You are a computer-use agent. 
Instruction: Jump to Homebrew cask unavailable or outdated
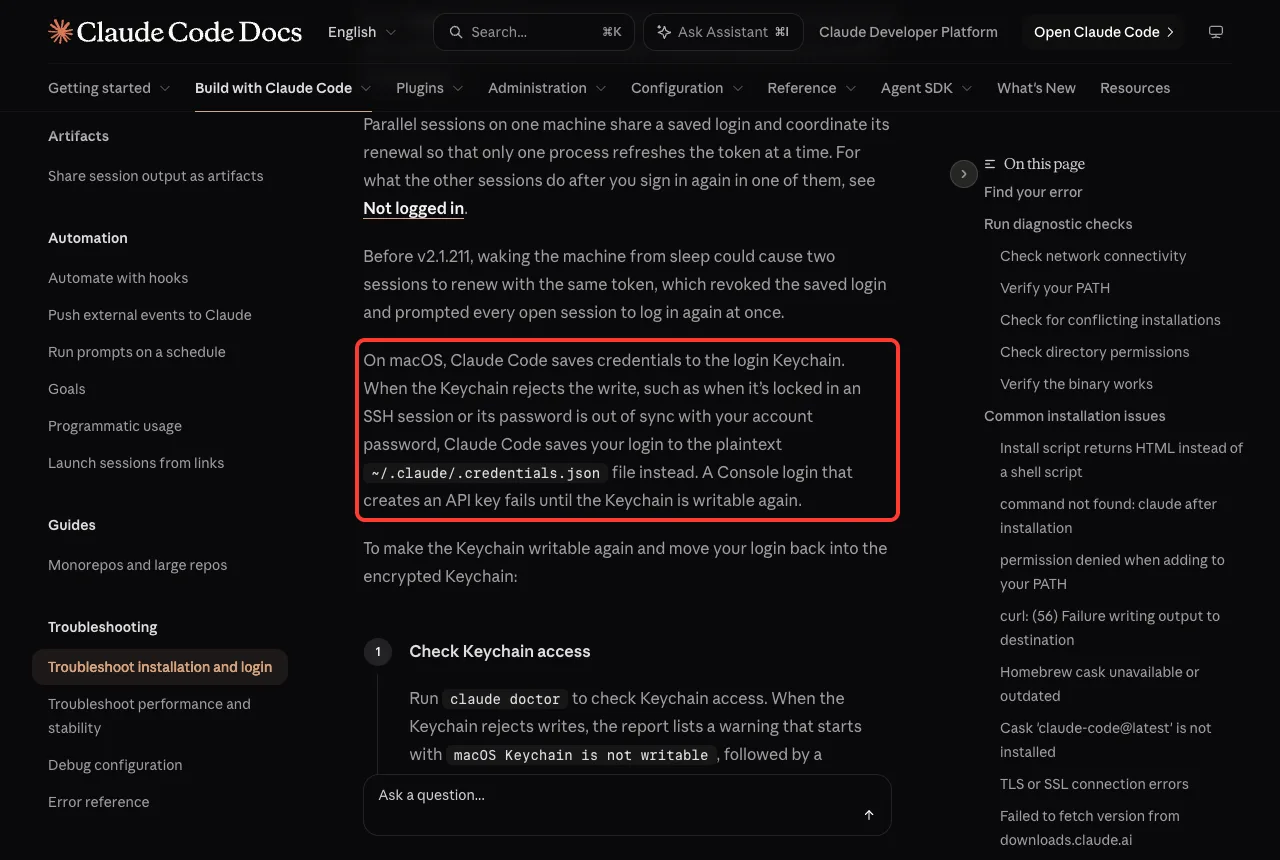1100,684
